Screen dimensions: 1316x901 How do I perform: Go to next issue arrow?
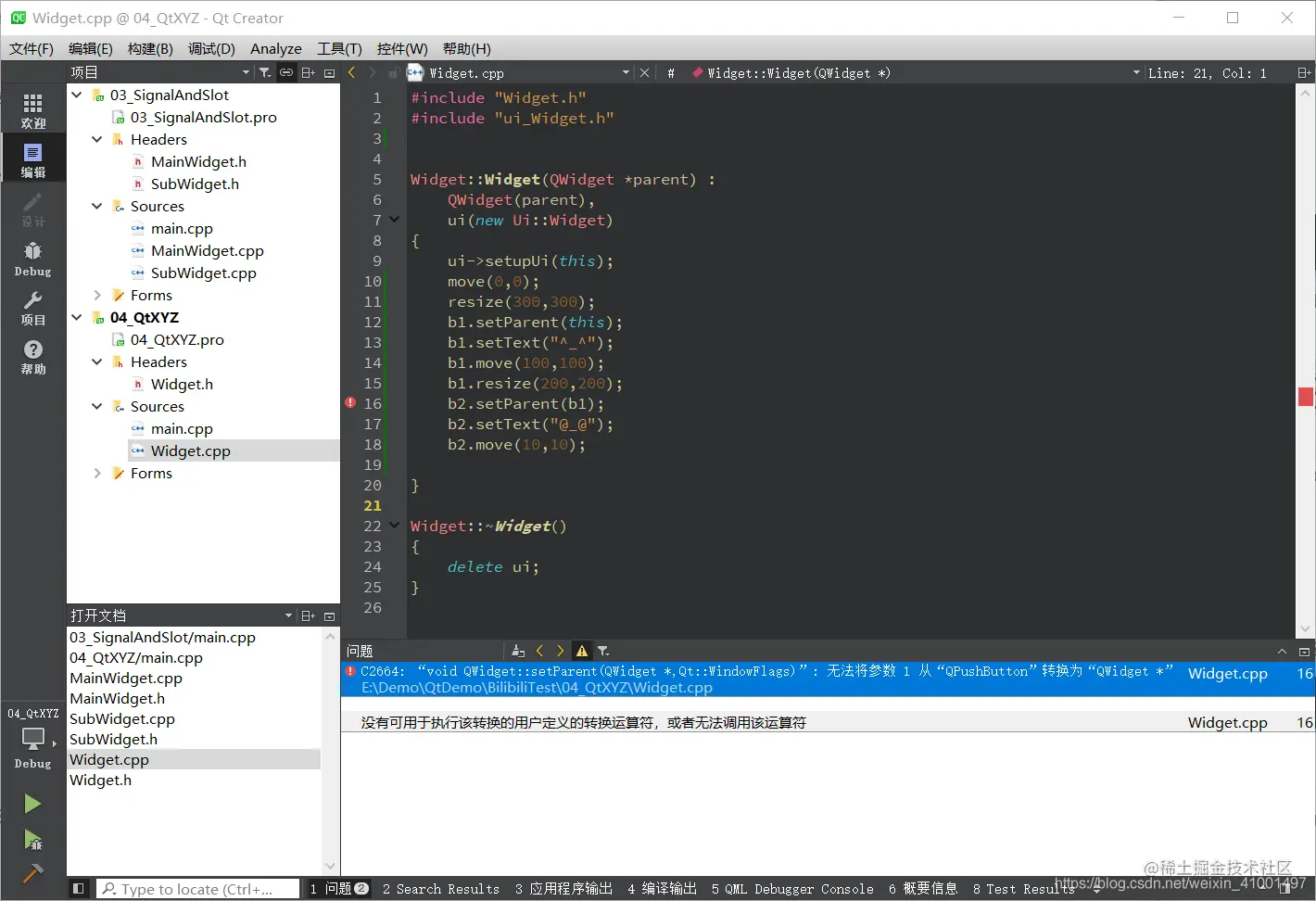click(x=560, y=651)
